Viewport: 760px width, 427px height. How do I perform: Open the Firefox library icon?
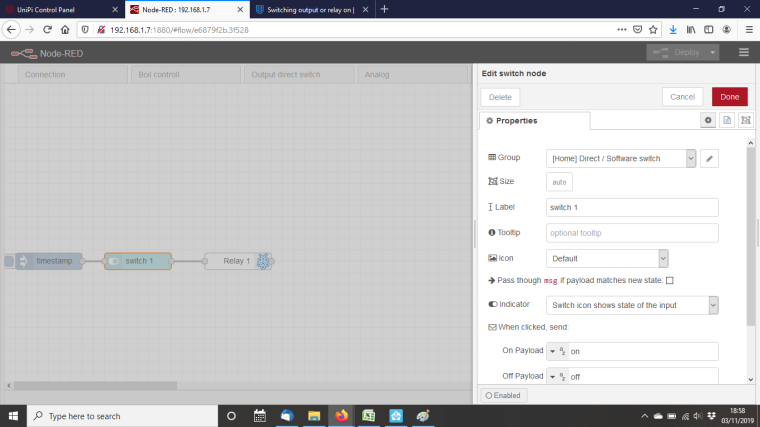[691, 30]
